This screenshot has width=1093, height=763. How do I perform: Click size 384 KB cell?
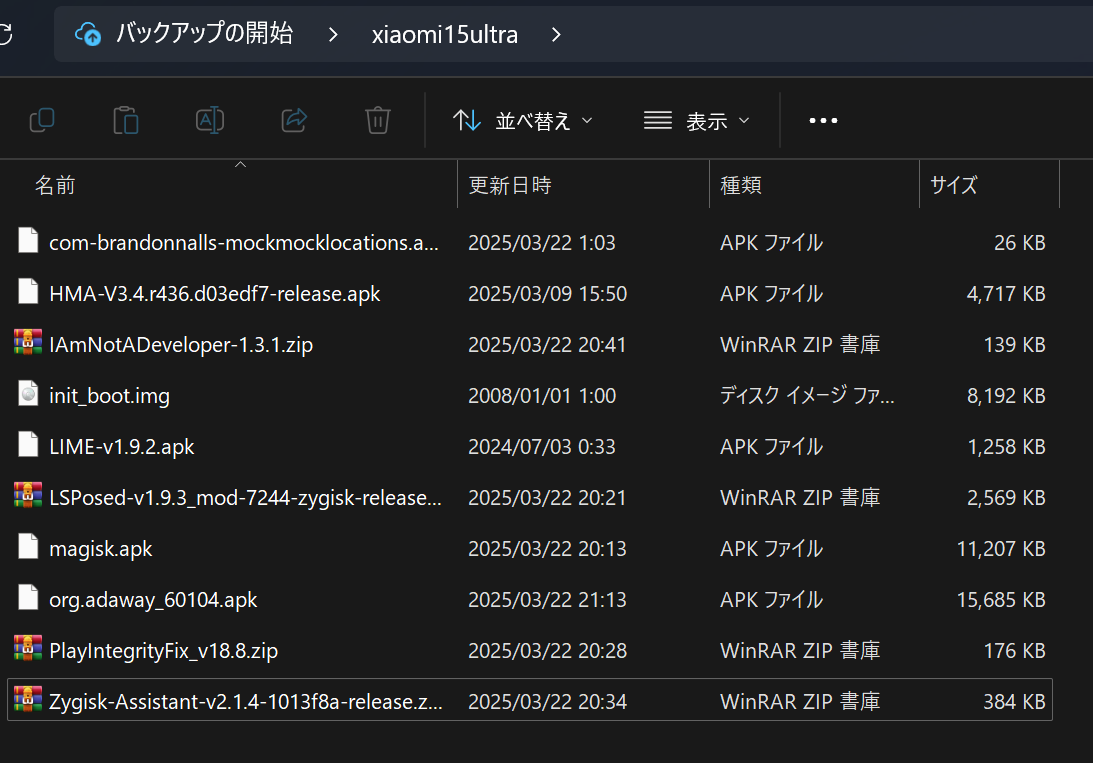(1014, 702)
